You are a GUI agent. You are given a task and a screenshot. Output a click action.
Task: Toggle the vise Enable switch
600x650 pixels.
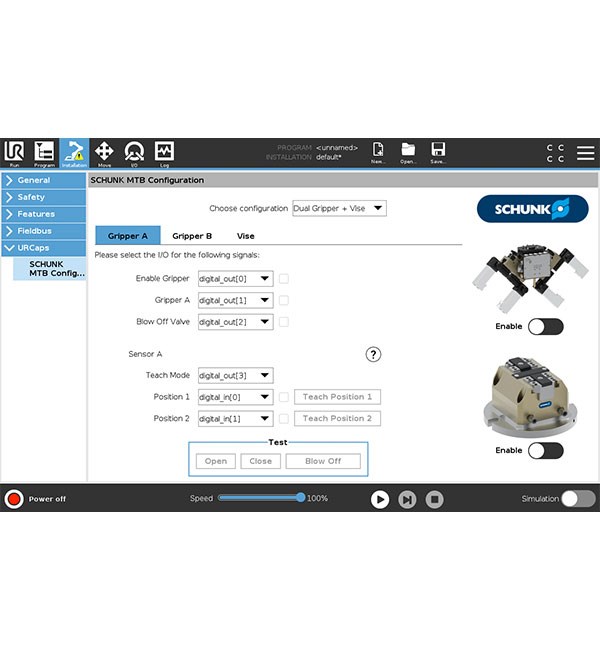pos(546,451)
